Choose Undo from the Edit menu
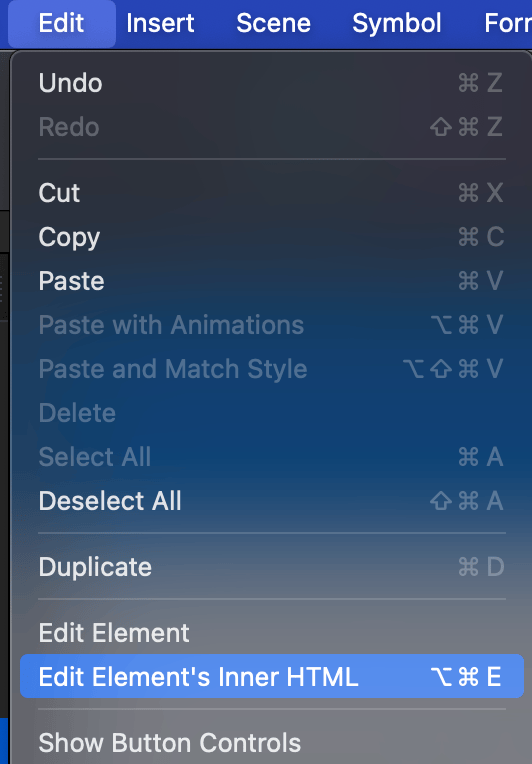This screenshot has height=764, width=532. click(272, 83)
